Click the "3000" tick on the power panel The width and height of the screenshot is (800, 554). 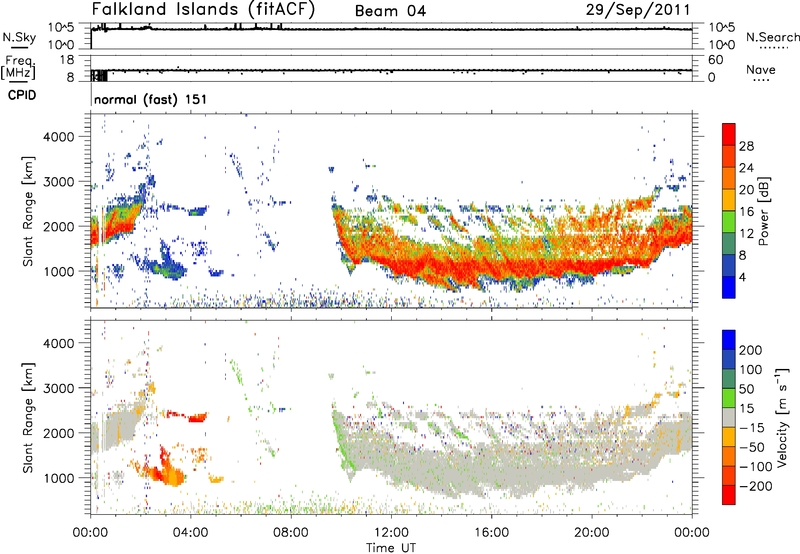(x=59, y=182)
